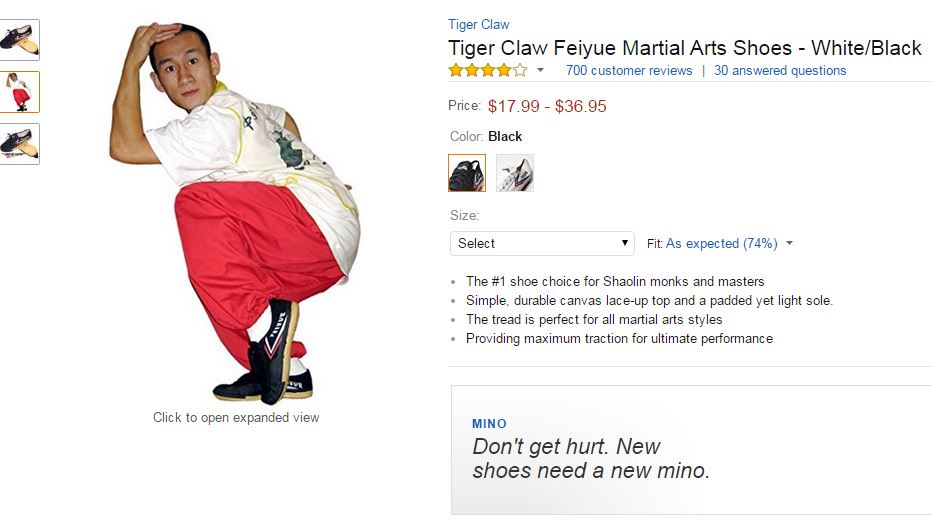Click the Tiger Claw Feiyue product title

pyautogui.click(x=684, y=48)
